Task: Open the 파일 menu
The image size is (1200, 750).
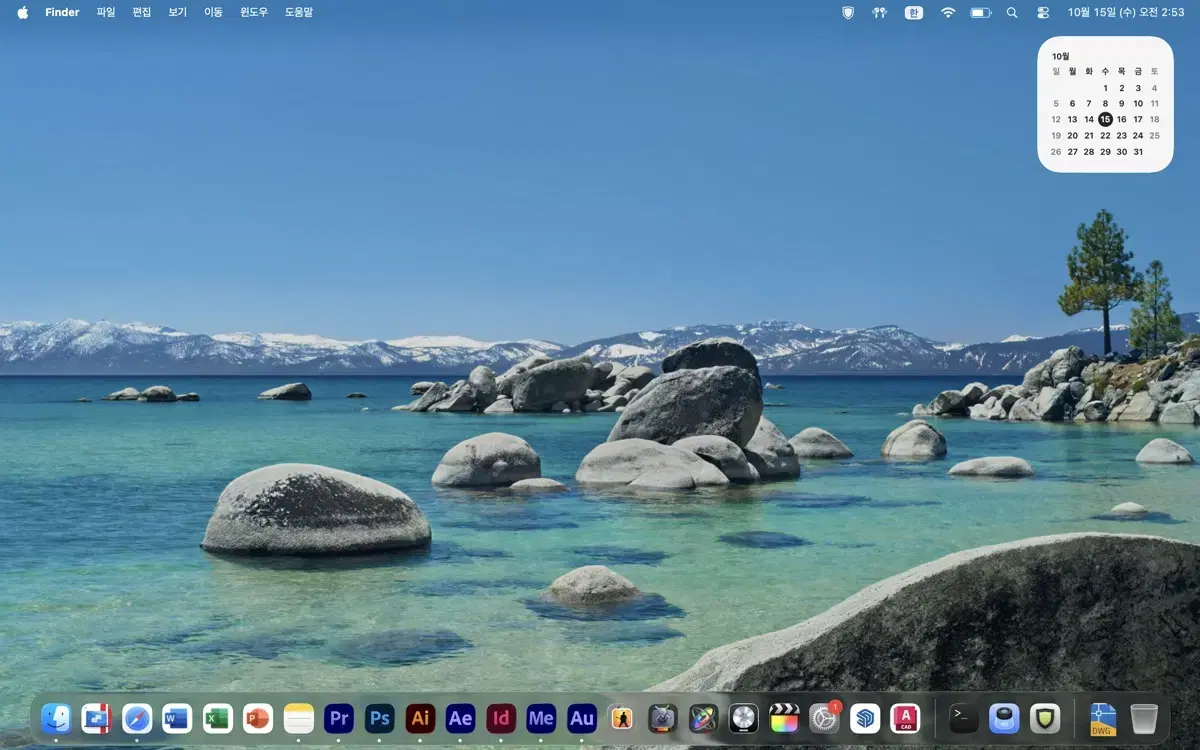Action: (x=103, y=13)
